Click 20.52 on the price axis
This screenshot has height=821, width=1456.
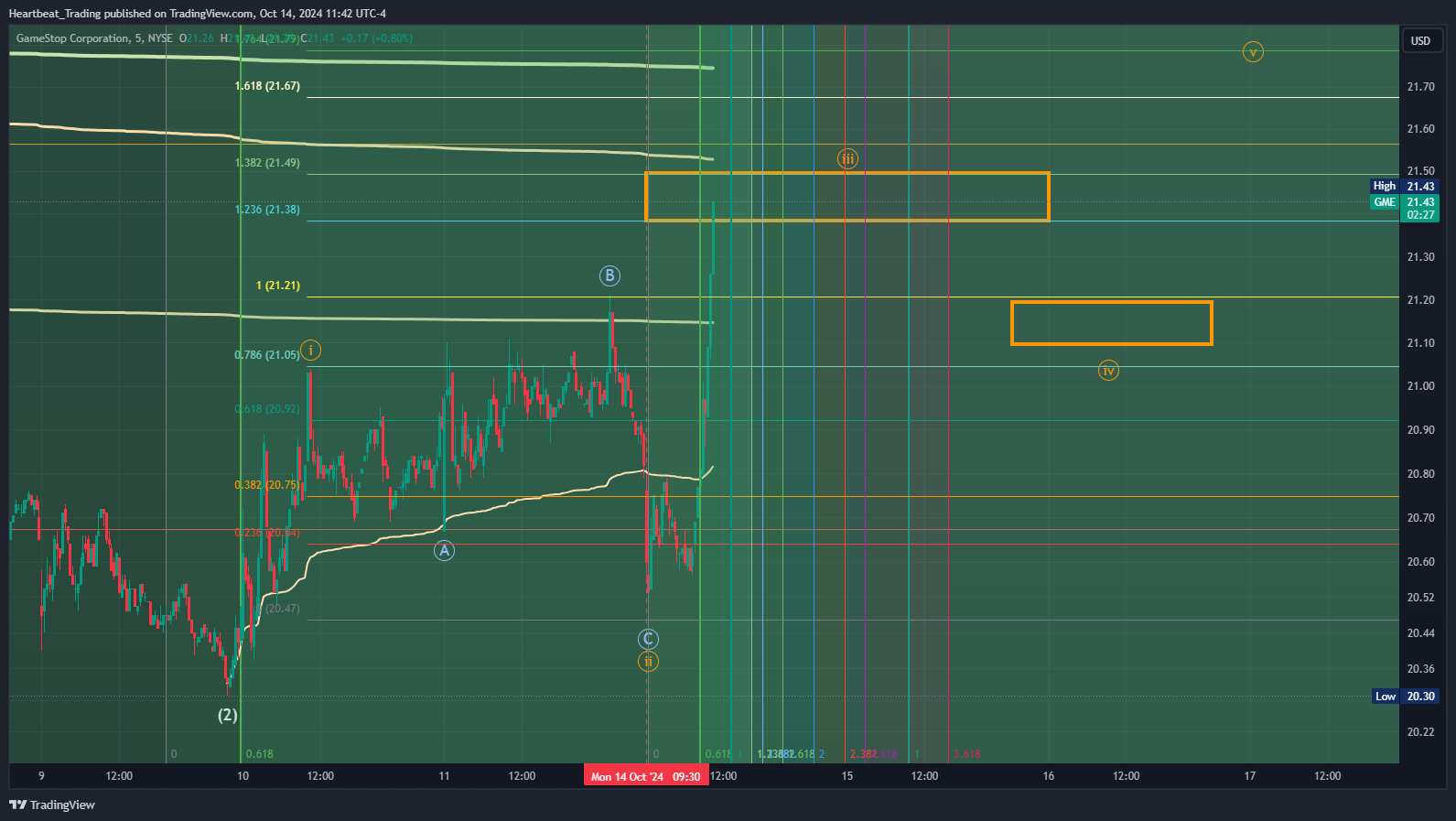pos(1420,598)
